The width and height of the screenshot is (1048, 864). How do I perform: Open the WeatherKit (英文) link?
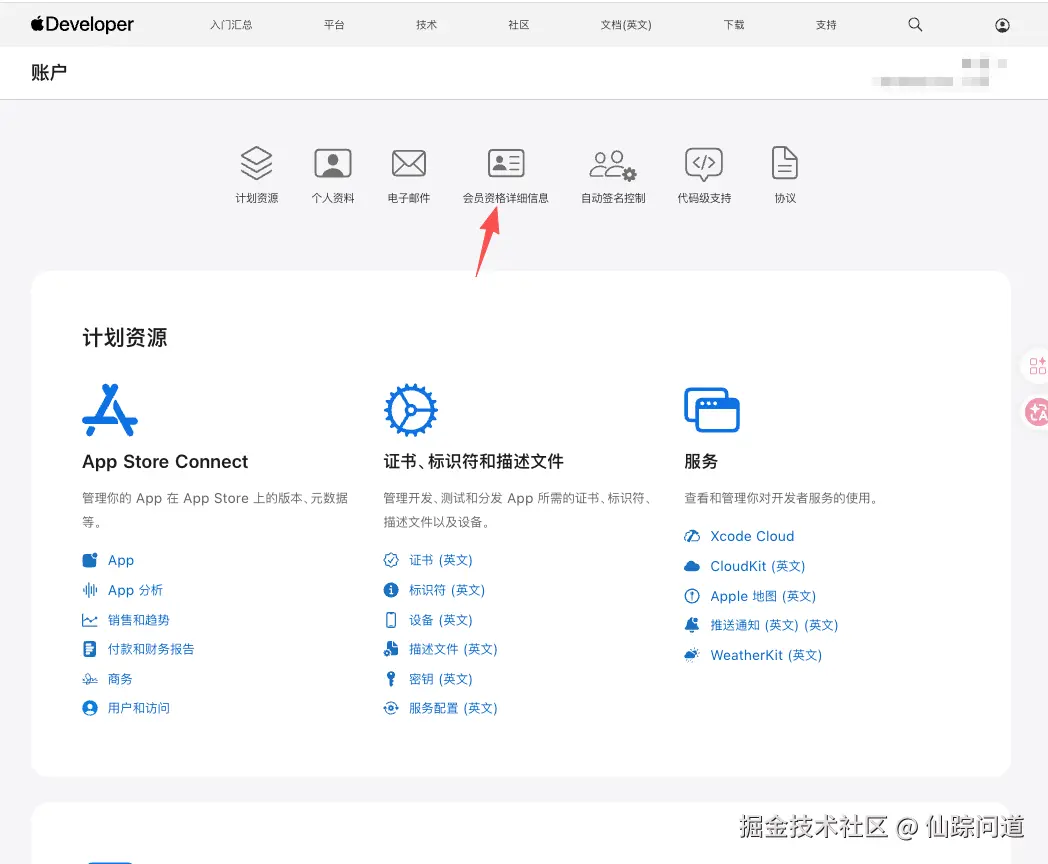click(766, 655)
